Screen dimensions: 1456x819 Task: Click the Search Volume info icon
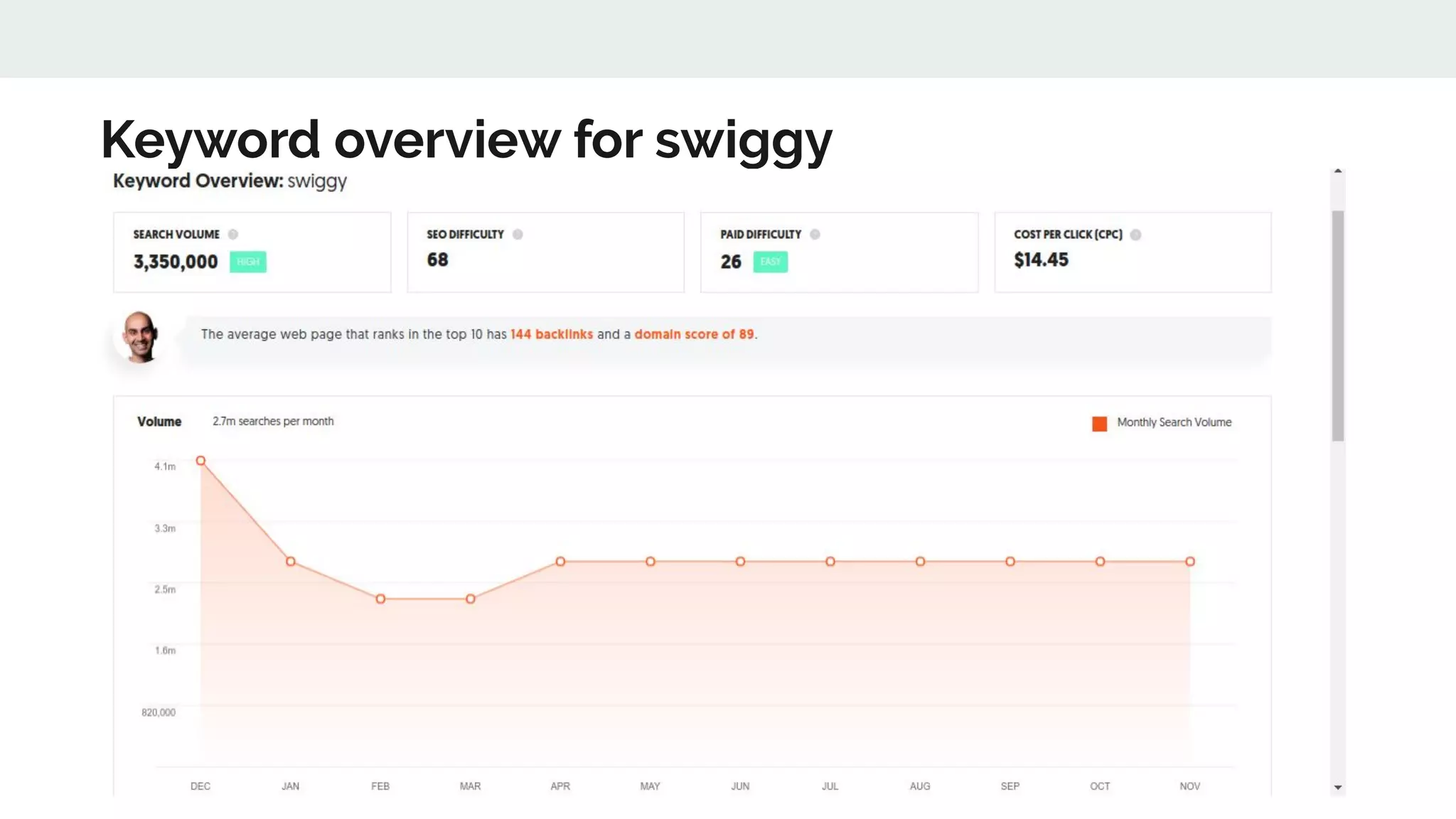[x=233, y=235]
